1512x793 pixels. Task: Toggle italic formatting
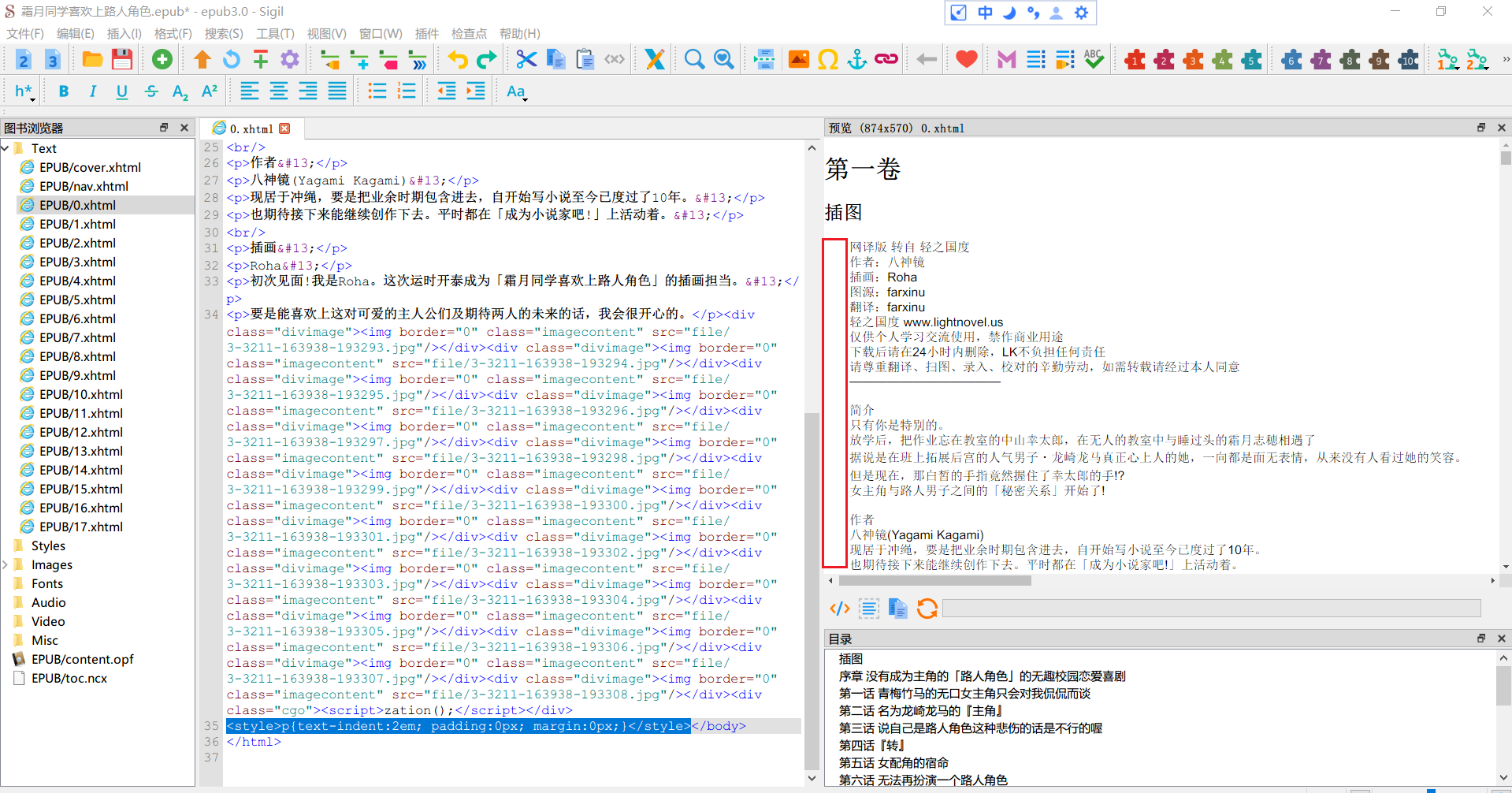(92, 91)
